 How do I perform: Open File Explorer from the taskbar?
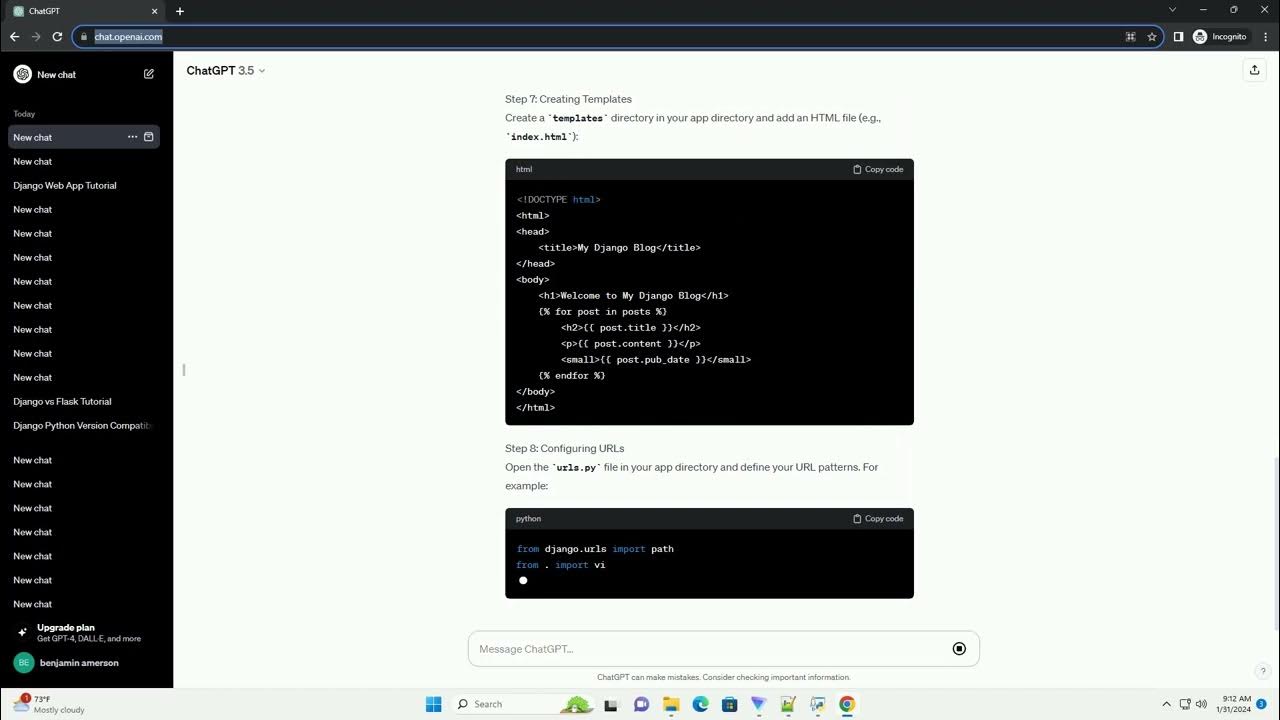671,704
